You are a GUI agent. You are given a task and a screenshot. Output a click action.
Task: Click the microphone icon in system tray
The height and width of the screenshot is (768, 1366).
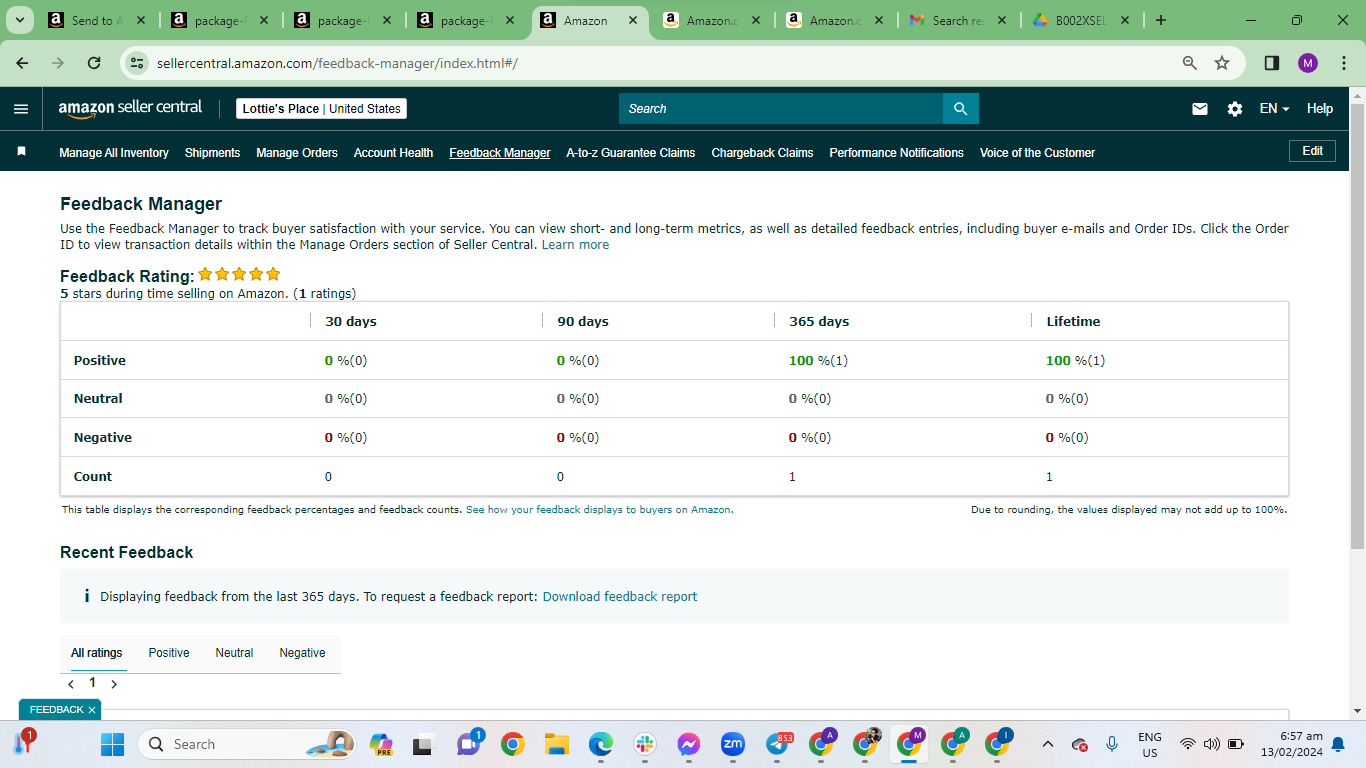tap(1111, 744)
